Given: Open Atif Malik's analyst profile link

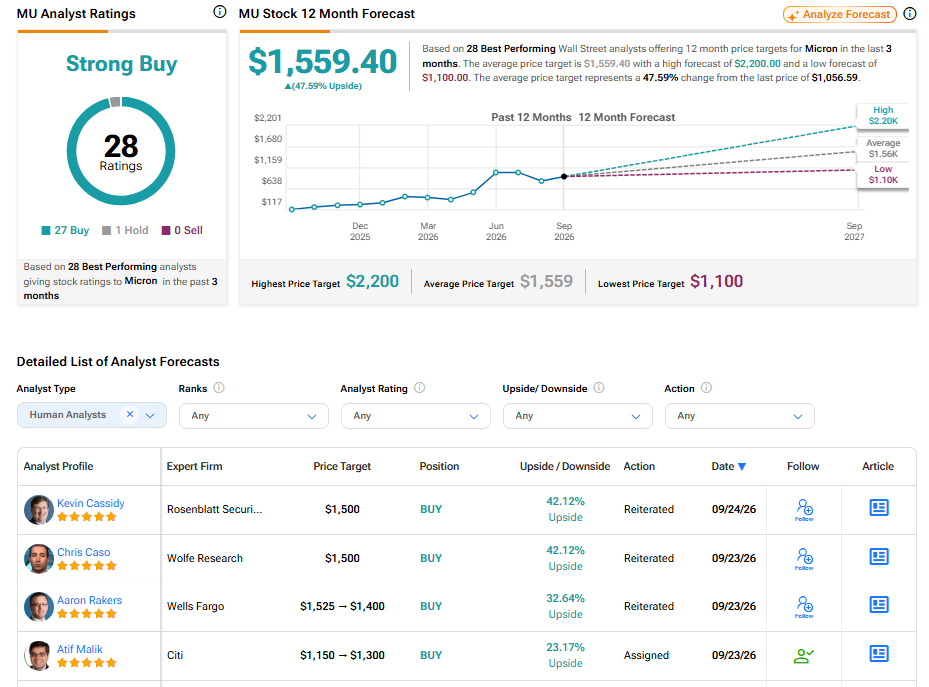Looking at the screenshot, I should [x=79, y=649].
